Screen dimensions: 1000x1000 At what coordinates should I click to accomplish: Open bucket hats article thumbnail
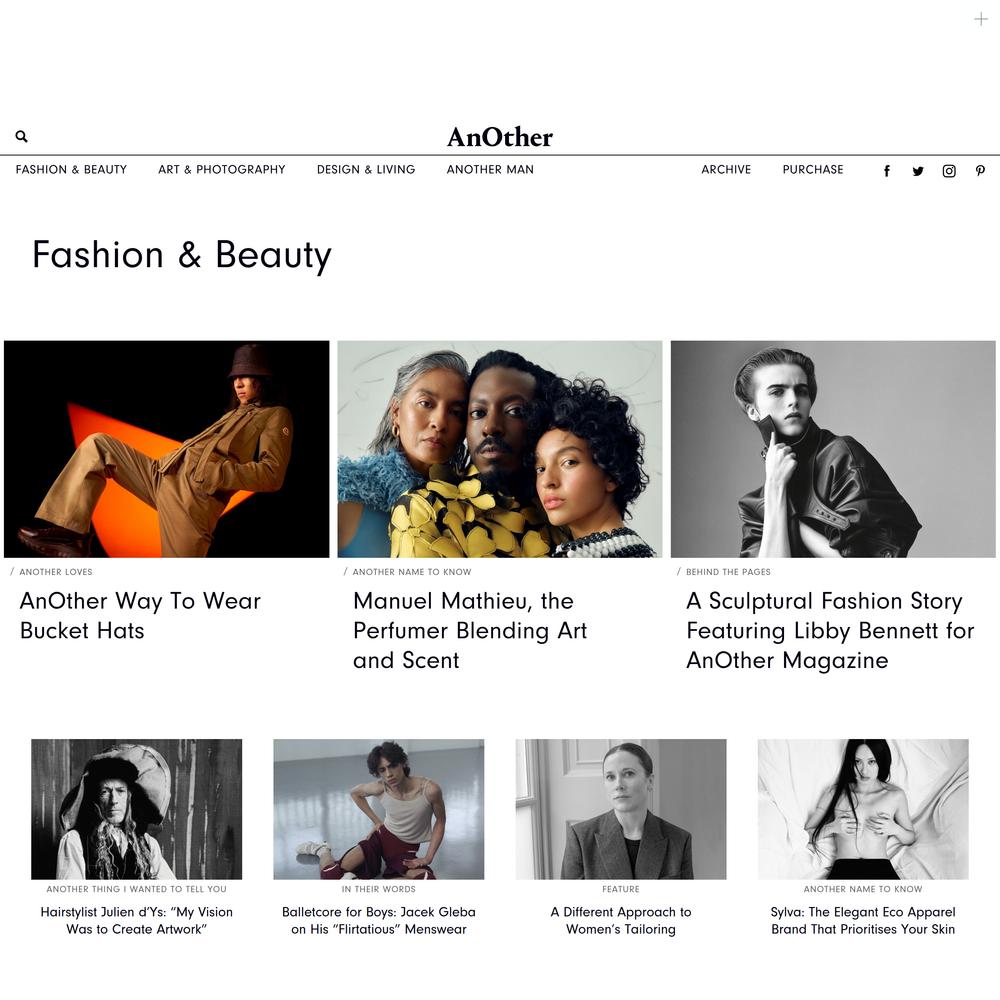point(166,449)
